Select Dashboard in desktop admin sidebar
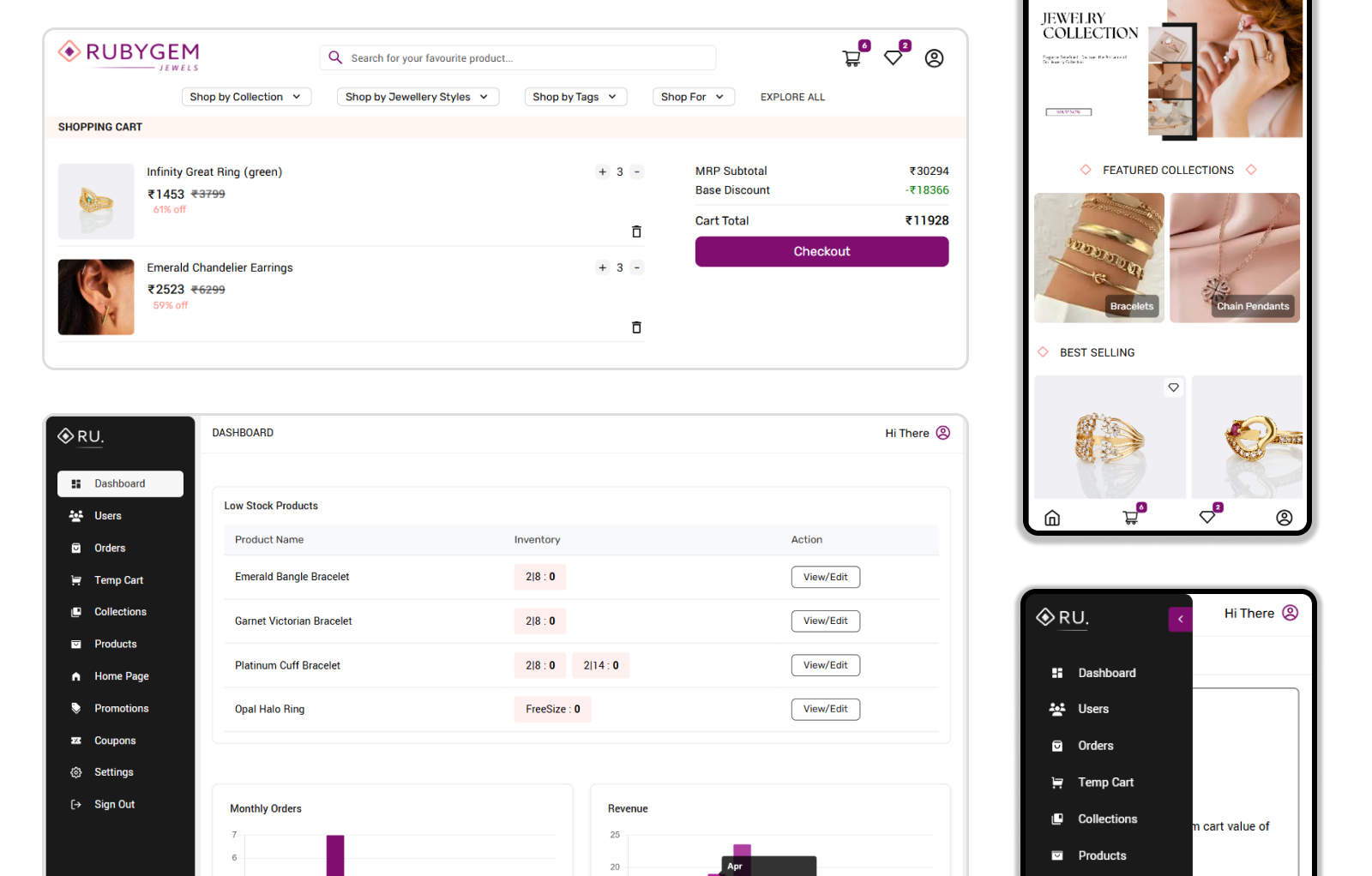Screen dimensions: 1372x876 tap(120, 483)
